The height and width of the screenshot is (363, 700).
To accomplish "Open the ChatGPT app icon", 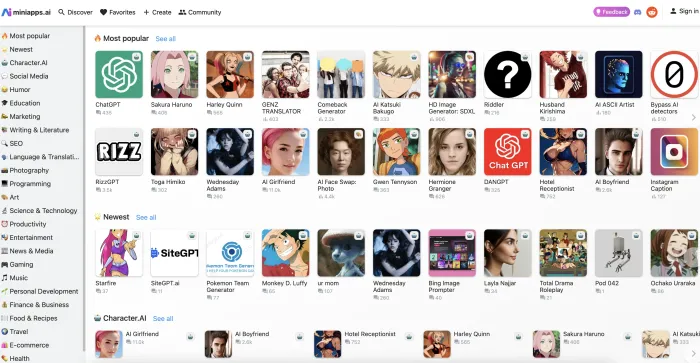I will (119, 75).
